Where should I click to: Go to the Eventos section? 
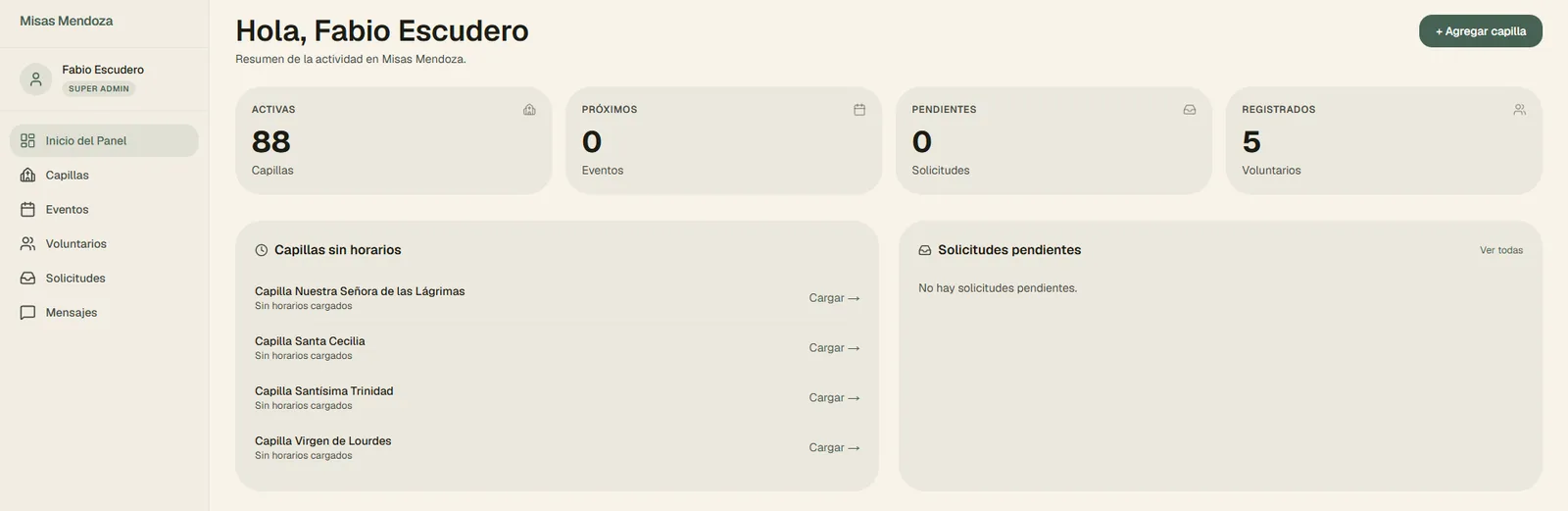click(x=104, y=209)
